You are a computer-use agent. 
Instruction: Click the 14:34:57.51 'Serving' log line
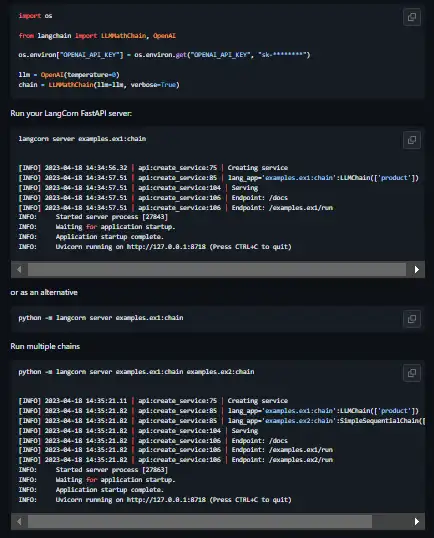tap(138, 188)
